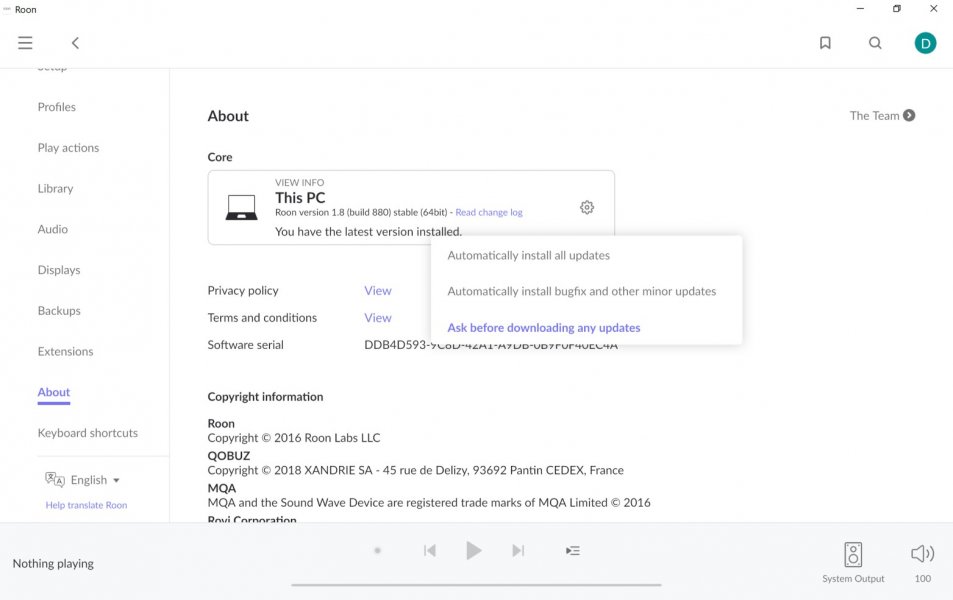Open Extensions settings tab
This screenshot has width=953, height=600.
click(66, 351)
